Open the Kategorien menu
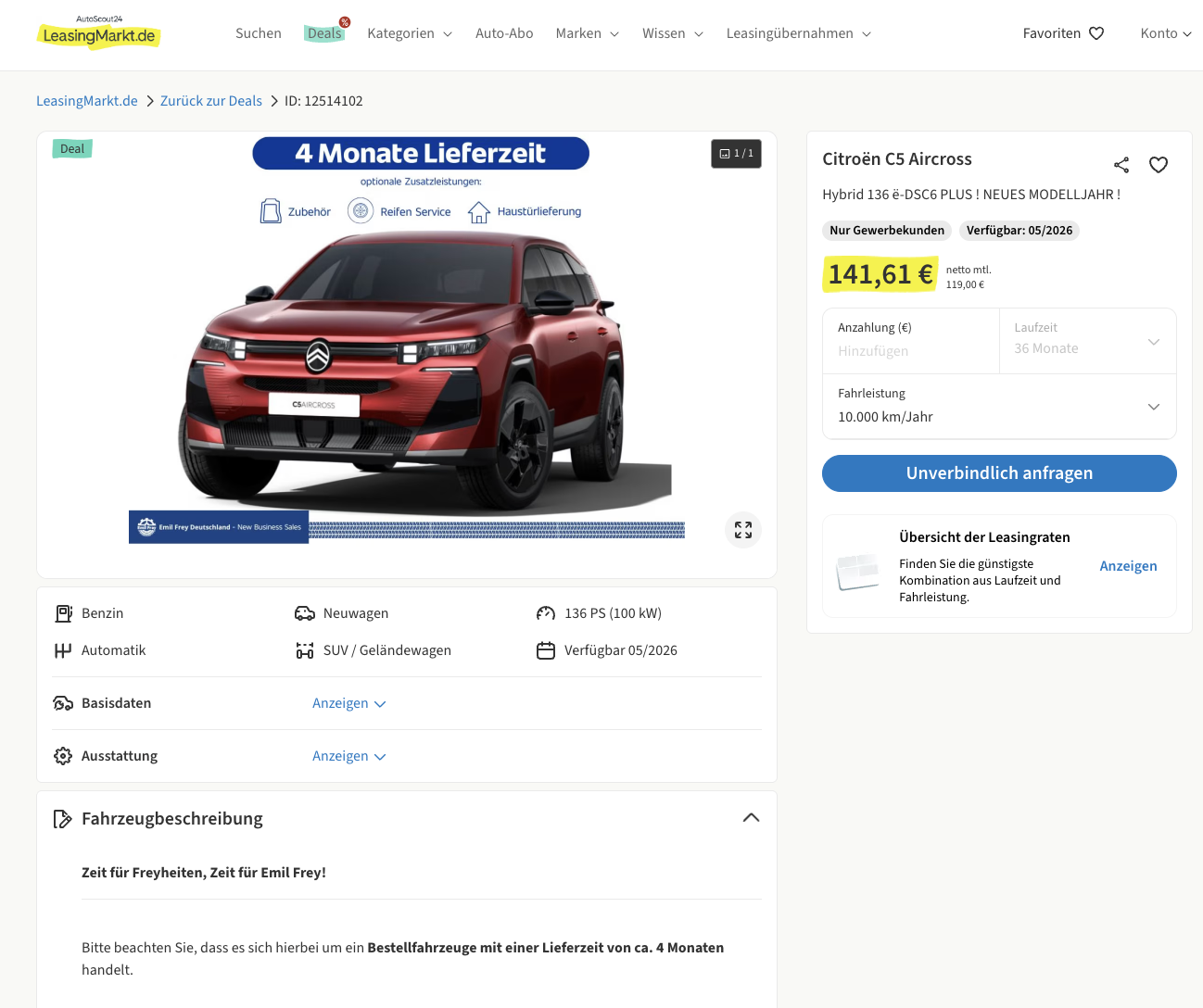This screenshot has height=1008, width=1203. tap(410, 33)
